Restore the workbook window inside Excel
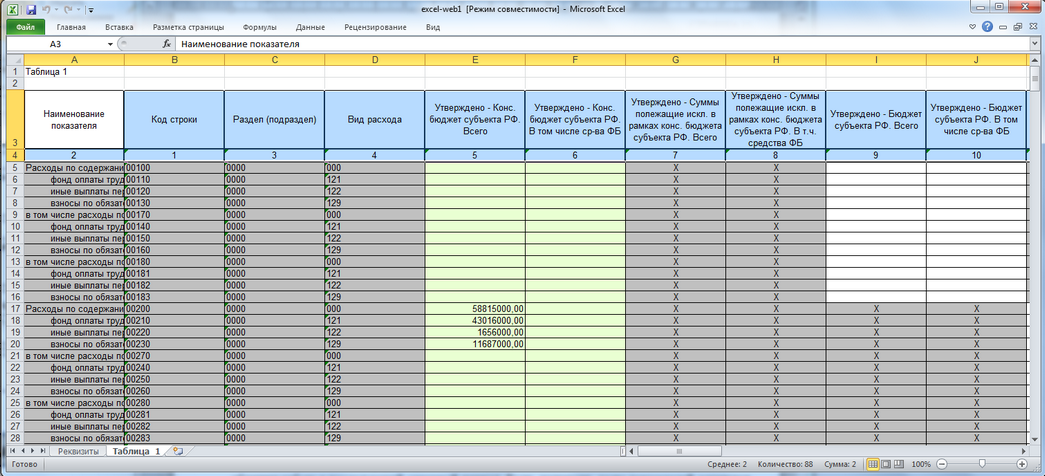The width and height of the screenshot is (1045, 476). (x=1017, y=27)
